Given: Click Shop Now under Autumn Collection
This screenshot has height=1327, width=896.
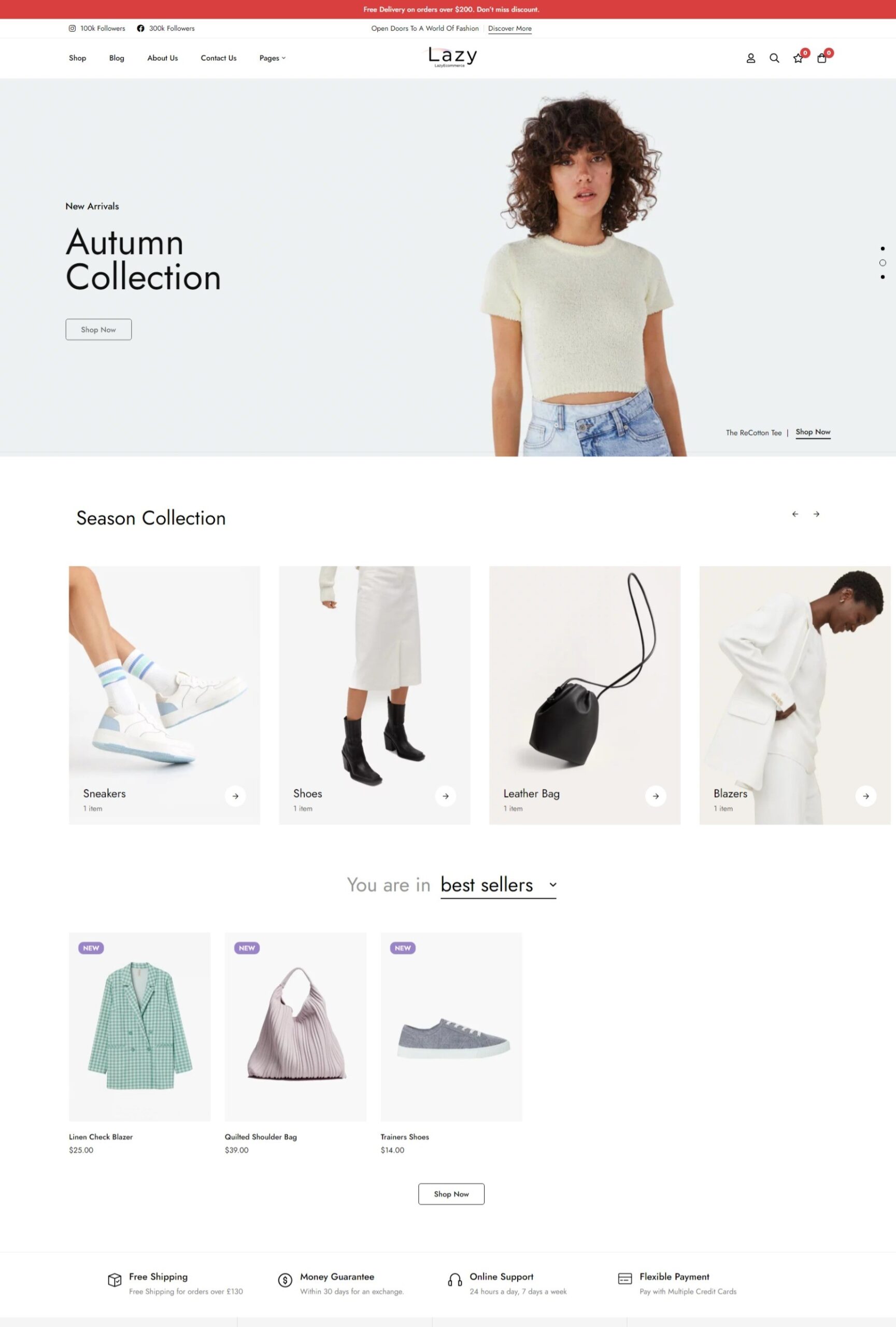Looking at the screenshot, I should pos(99,330).
